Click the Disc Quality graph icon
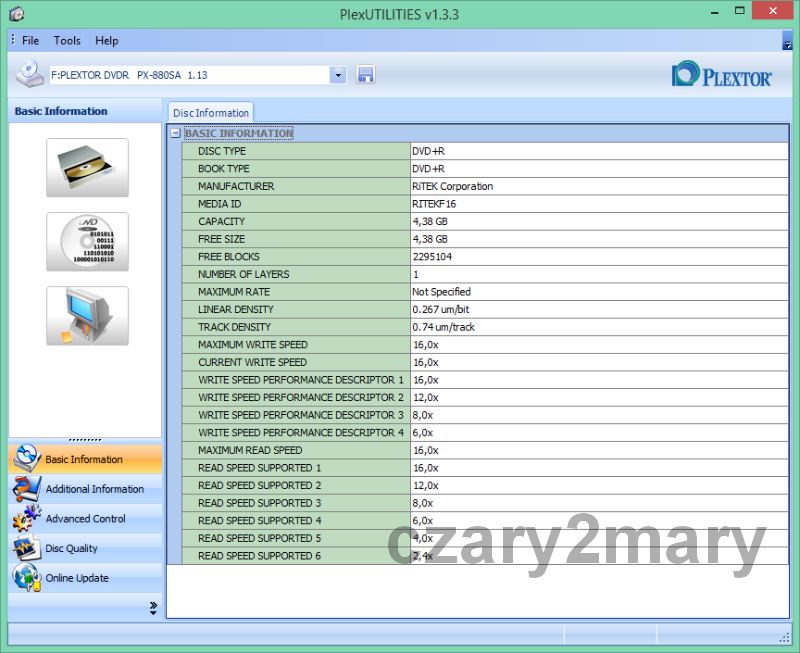The image size is (800, 653). click(x=27, y=548)
